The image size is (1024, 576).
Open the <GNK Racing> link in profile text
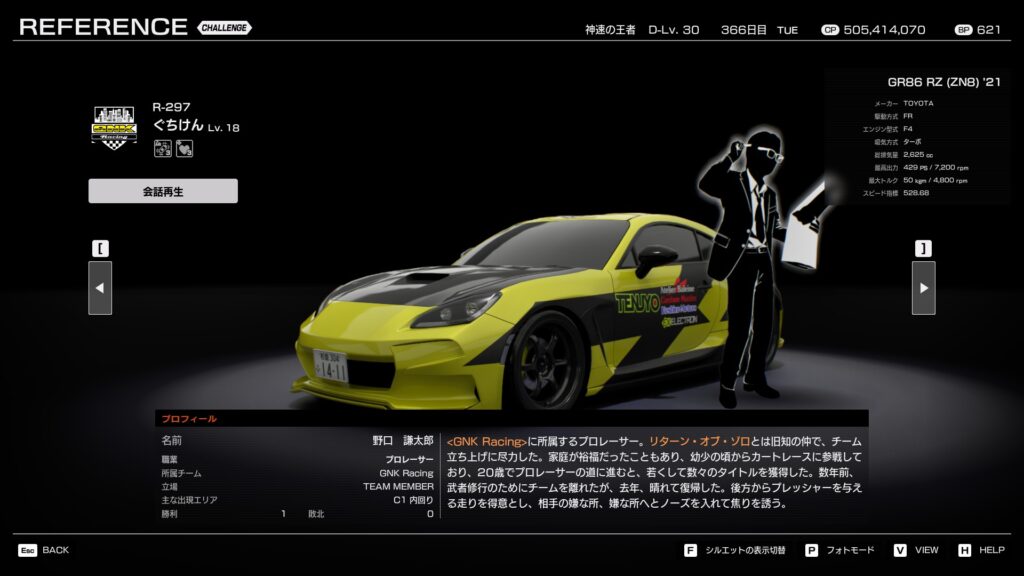pos(486,441)
